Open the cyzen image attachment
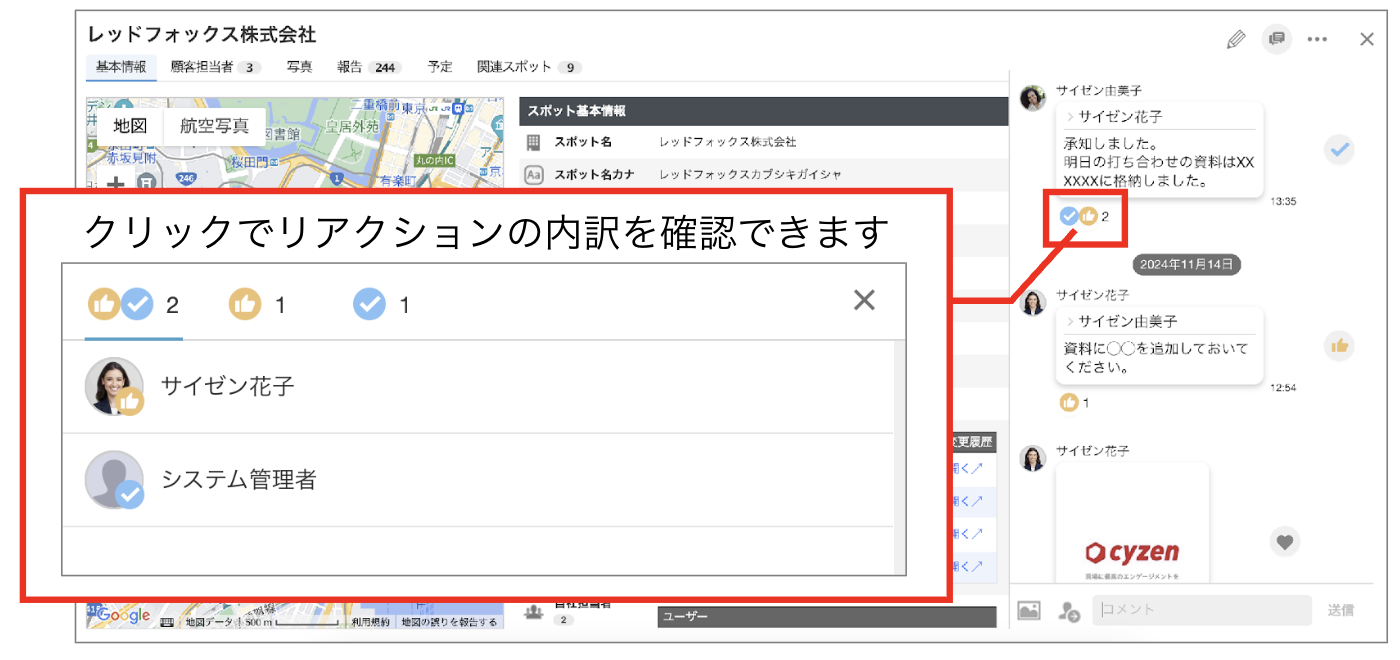Screen dimensions: 1400x660 1132,521
